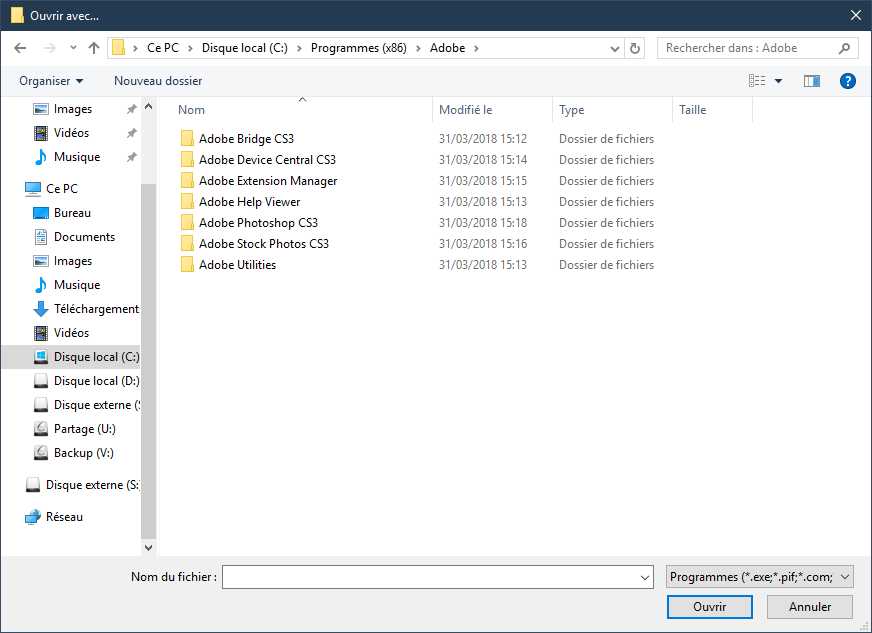Image resolution: width=872 pixels, height=633 pixels.
Task: Click pinned Musique quick access item
Action: tap(77, 157)
